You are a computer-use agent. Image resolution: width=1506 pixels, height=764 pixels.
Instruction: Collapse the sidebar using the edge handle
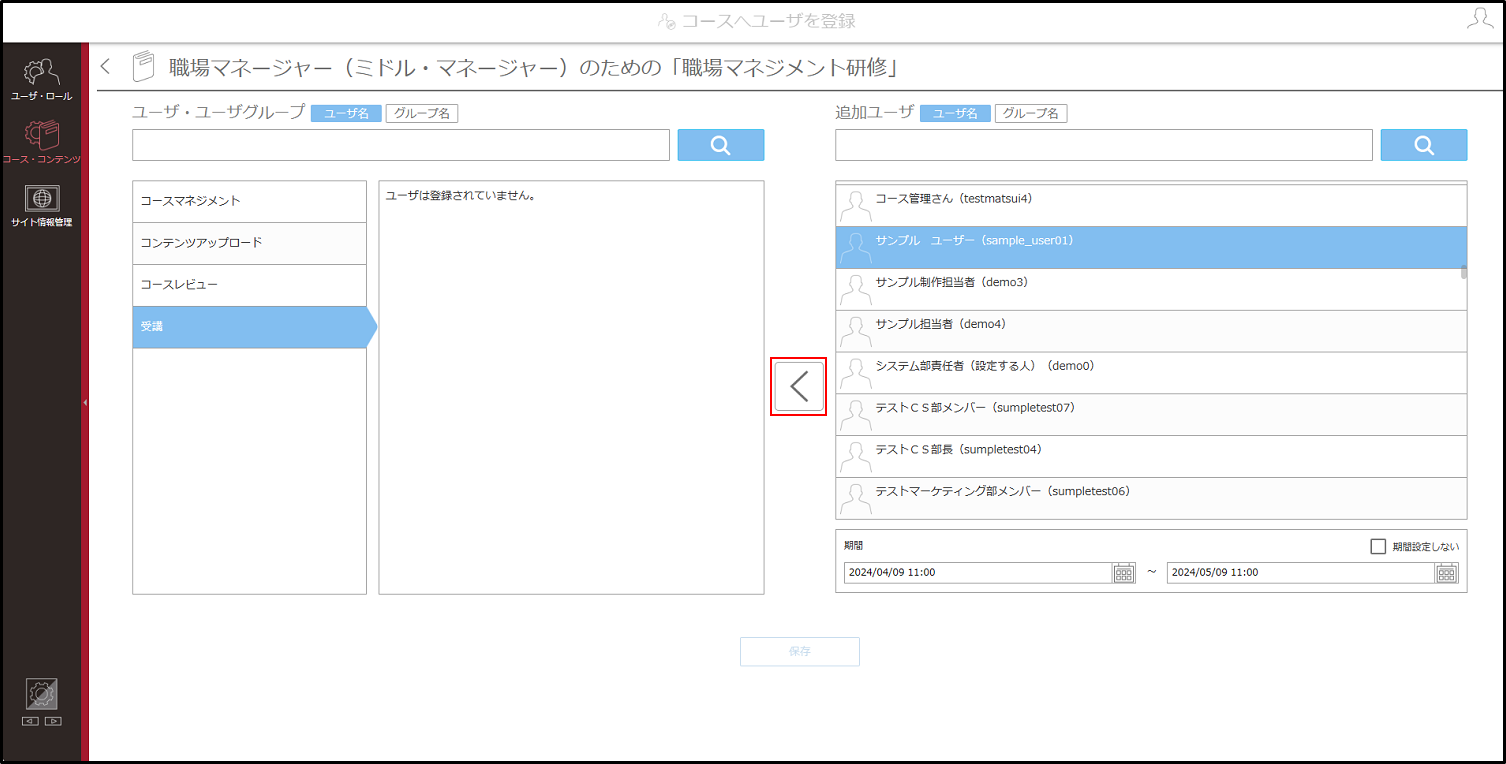point(85,402)
